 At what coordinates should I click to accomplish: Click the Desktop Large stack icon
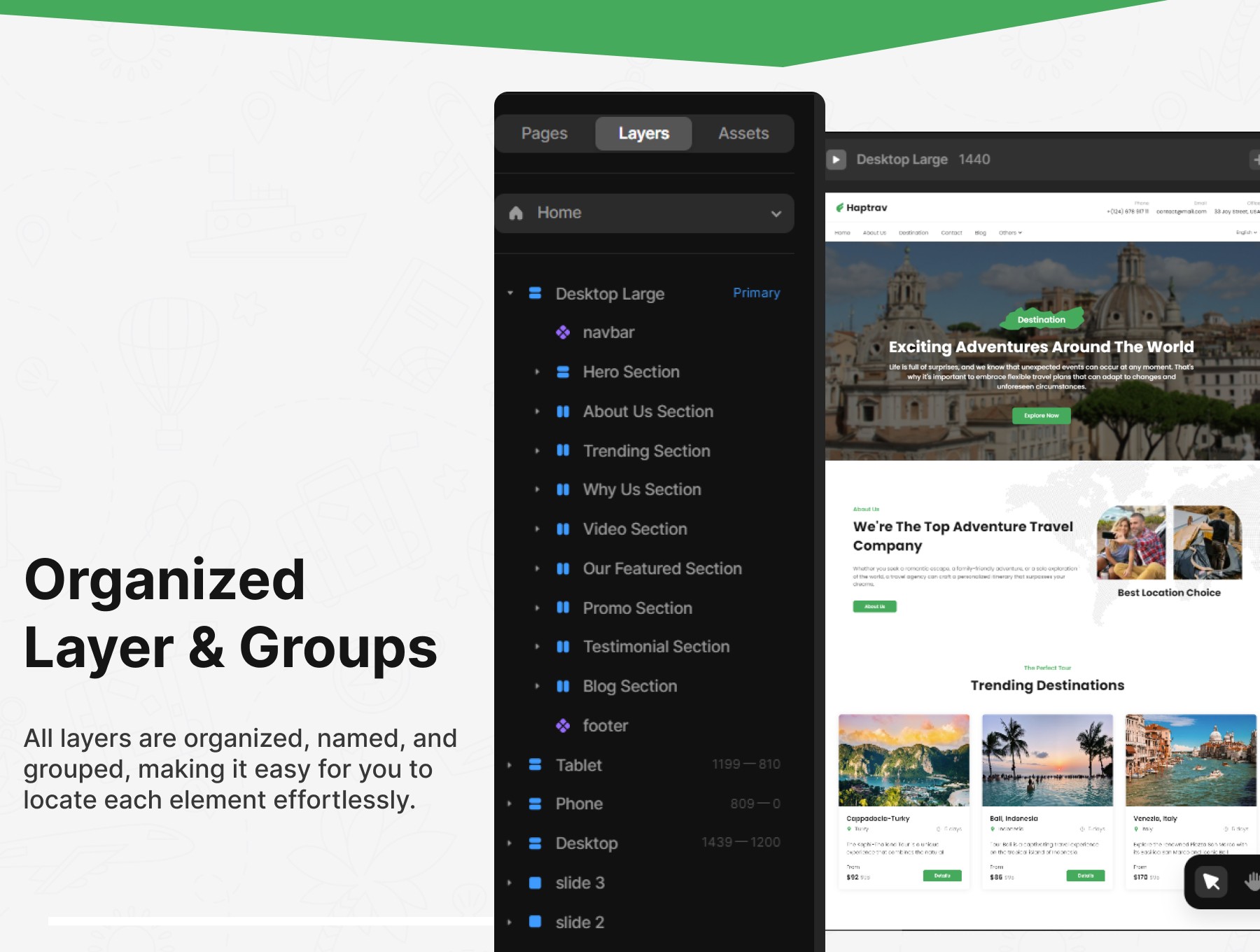pos(535,293)
